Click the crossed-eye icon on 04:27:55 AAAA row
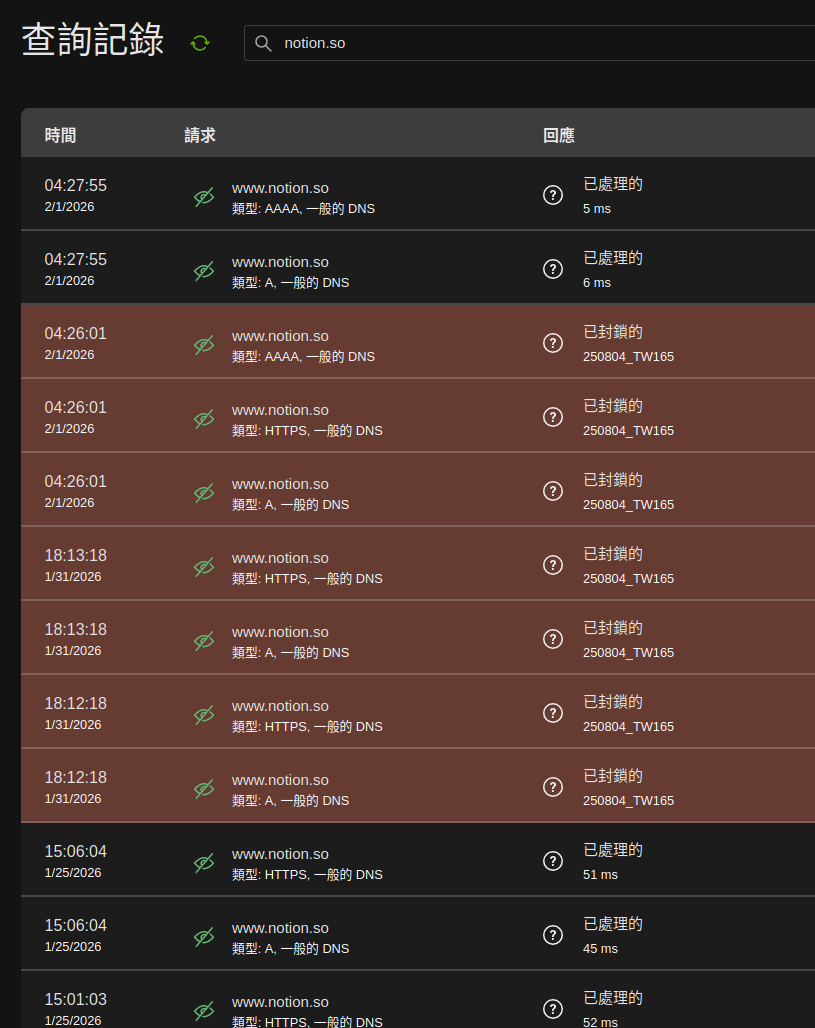The height and width of the screenshot is (1028, 815). click(204, 197)
